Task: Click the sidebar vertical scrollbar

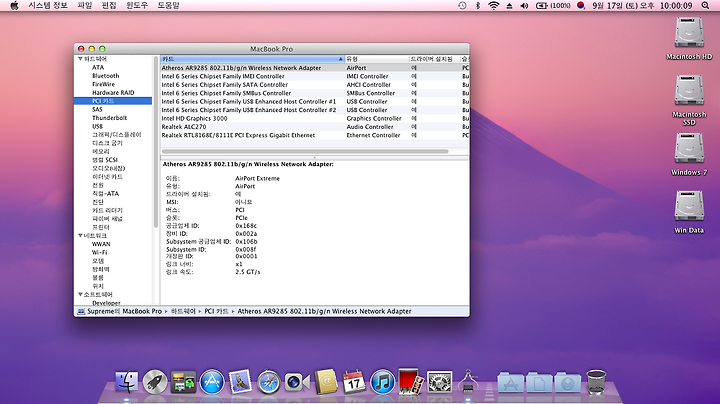Action: pyautogui.click(x=156, y=142)
